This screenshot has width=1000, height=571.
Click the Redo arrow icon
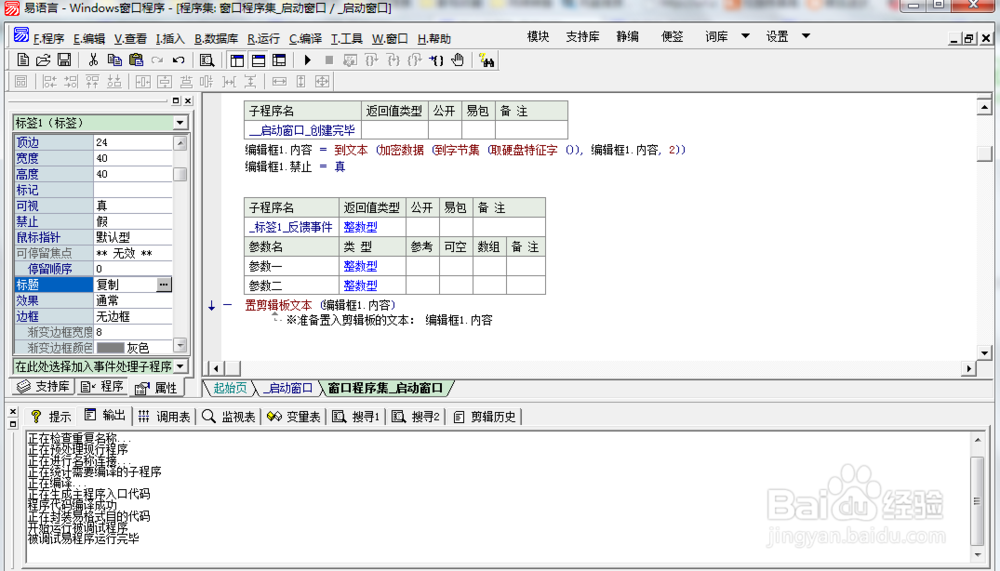click(157, 60)
